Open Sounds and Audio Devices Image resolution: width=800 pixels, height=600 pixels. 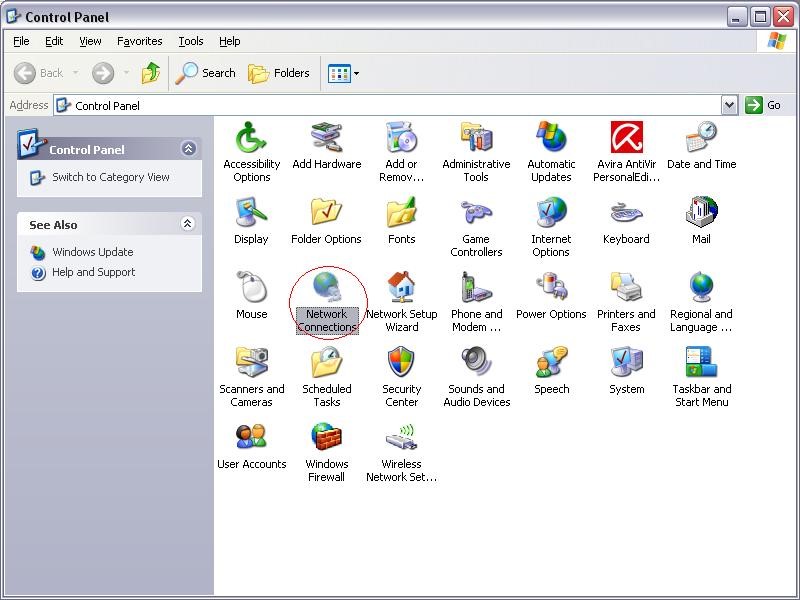pos(477,363)
